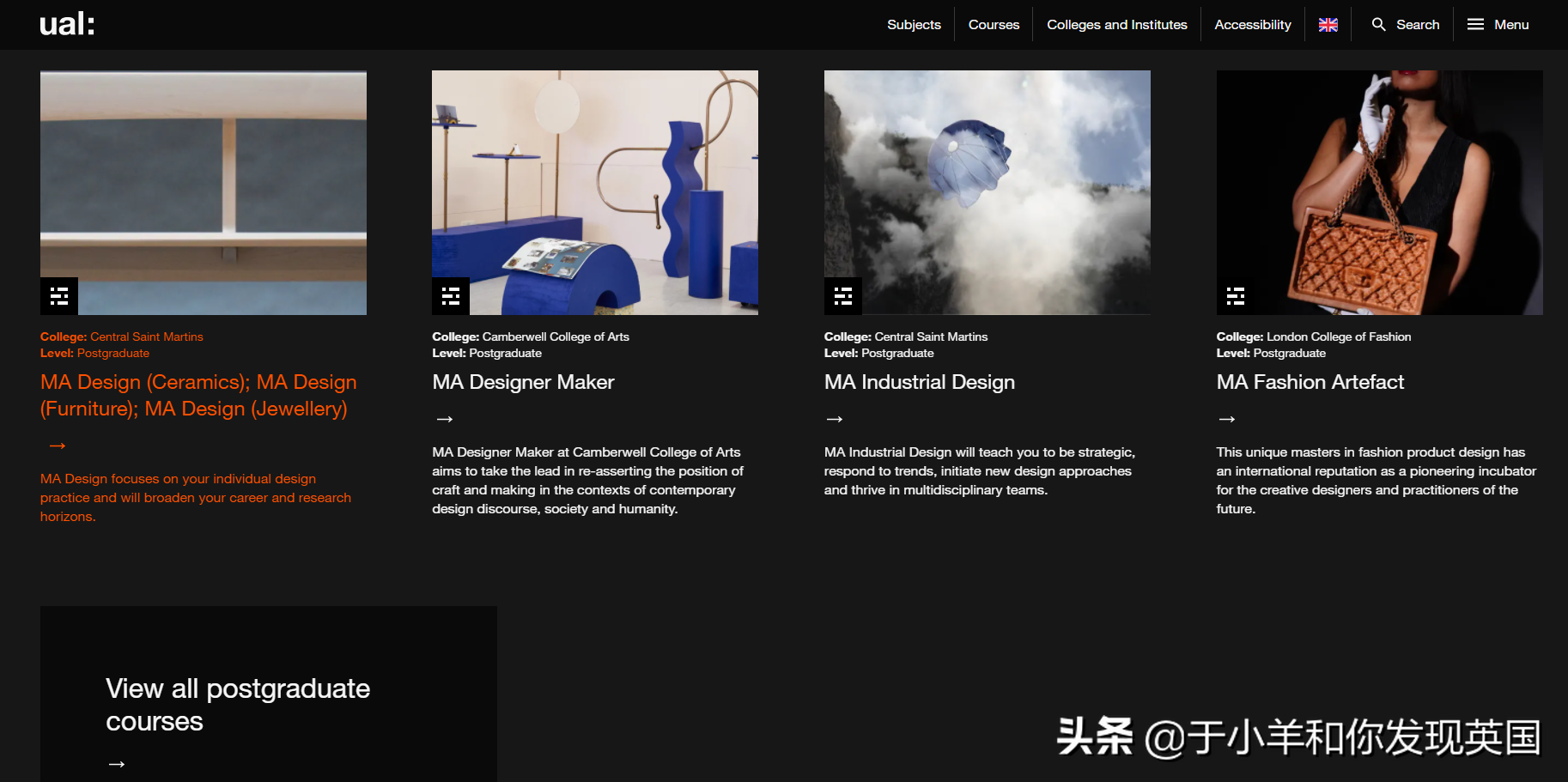Click course icon on MA Fashion Artefact image
Screen dimensions: 1568x782
1236,296
